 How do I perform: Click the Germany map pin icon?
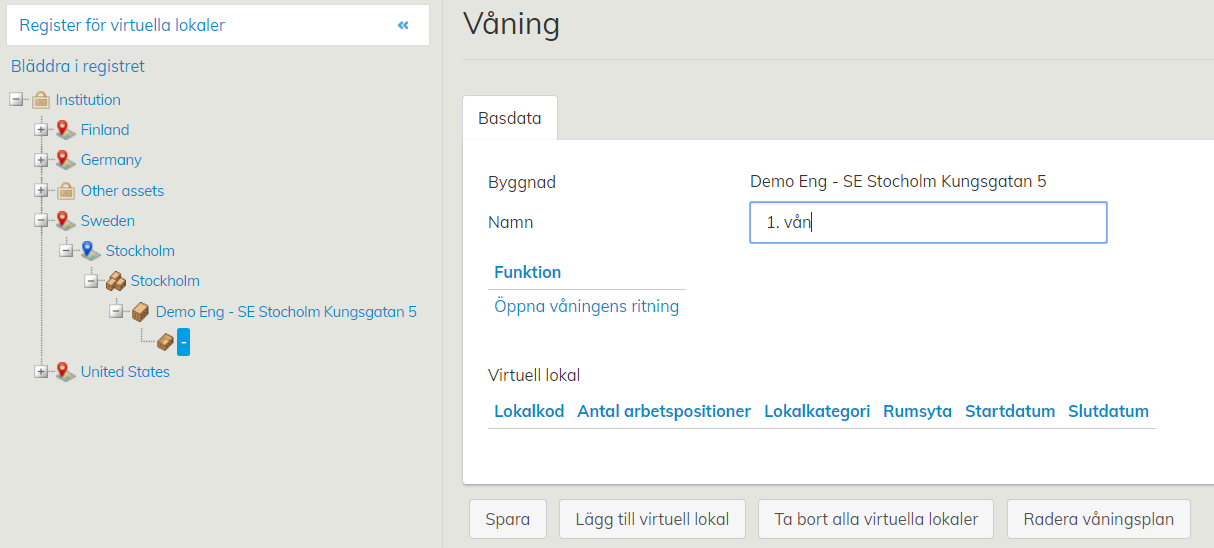pos(66,160)
